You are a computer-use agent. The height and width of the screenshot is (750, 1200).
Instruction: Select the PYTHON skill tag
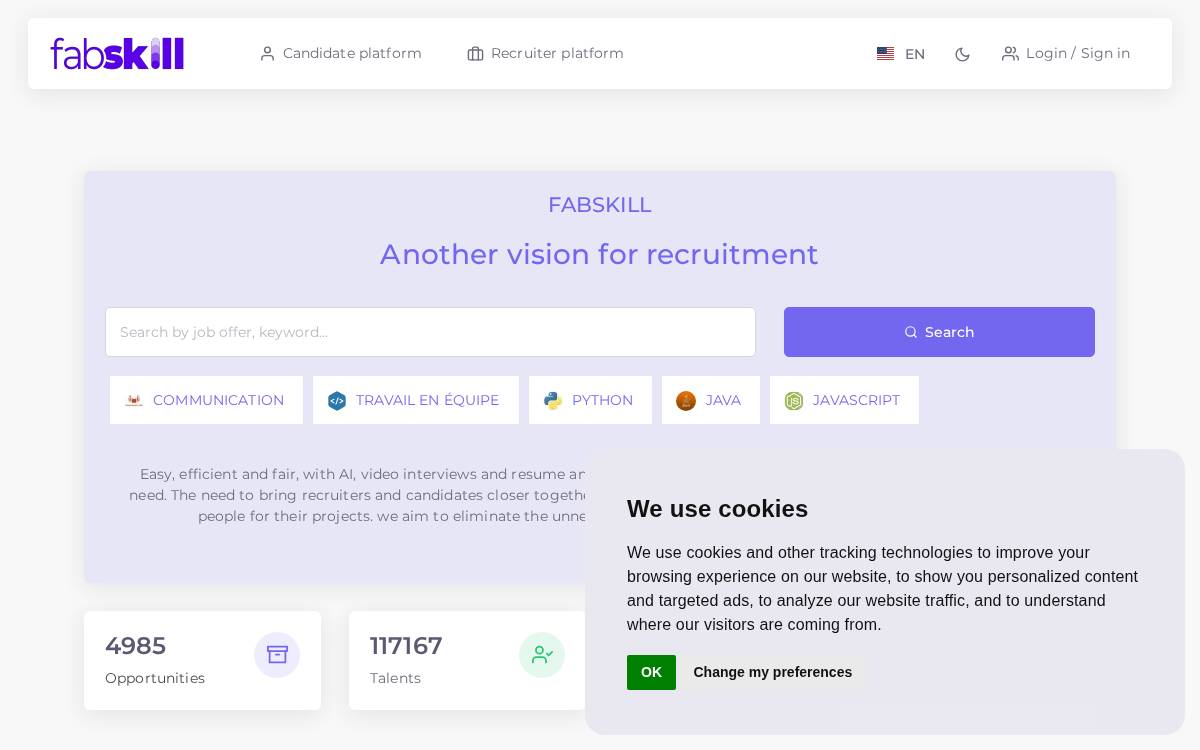click(x=590, y=400)
